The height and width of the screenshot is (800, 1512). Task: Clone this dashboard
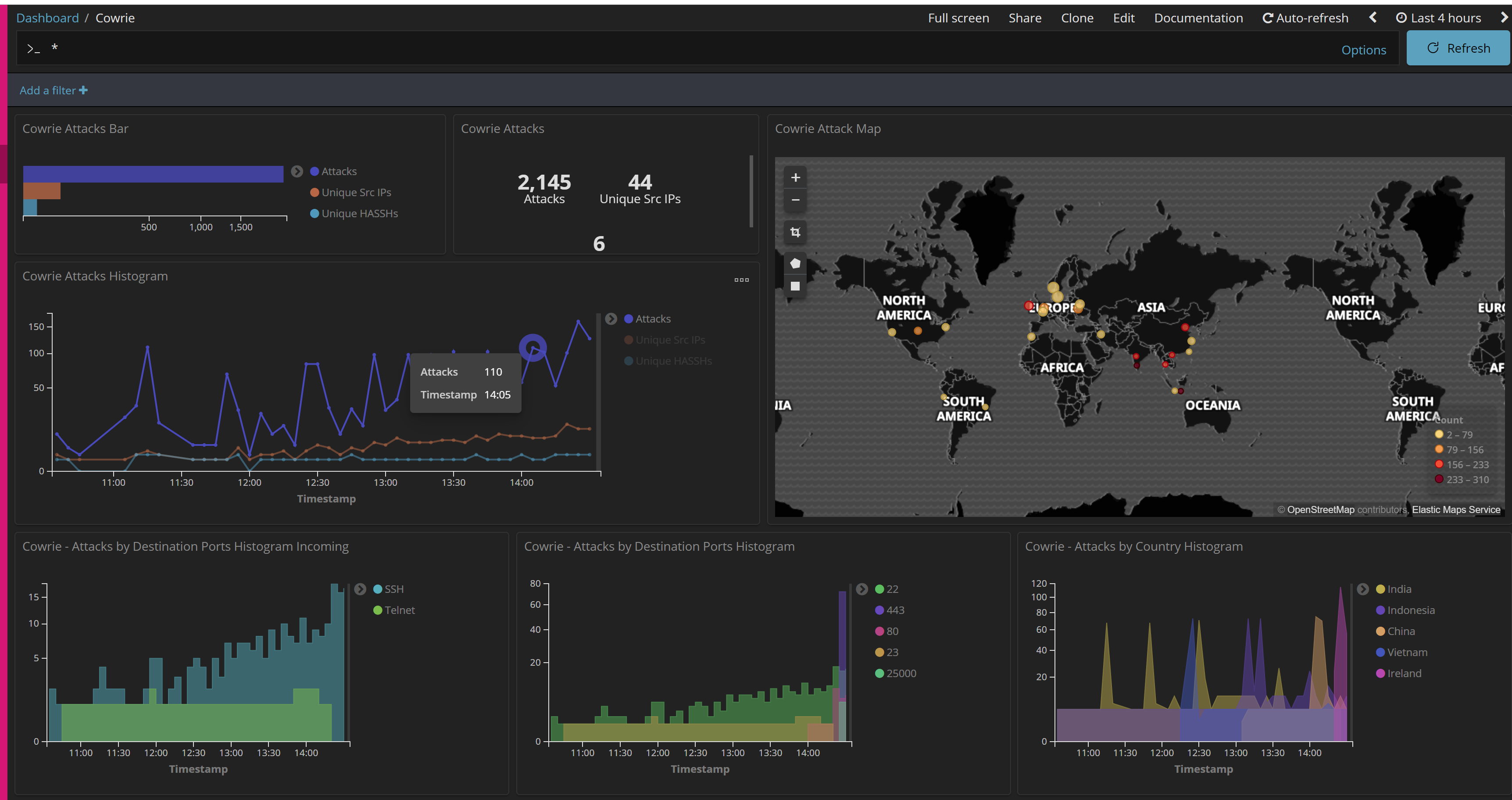[x=1077, y=18]
